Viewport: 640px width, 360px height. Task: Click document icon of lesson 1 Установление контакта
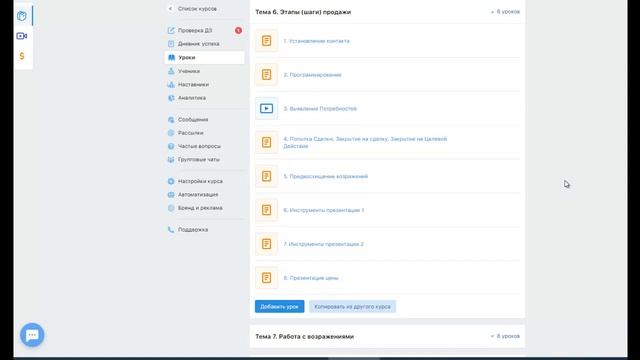pyautogui.click(x=267, y=41)
